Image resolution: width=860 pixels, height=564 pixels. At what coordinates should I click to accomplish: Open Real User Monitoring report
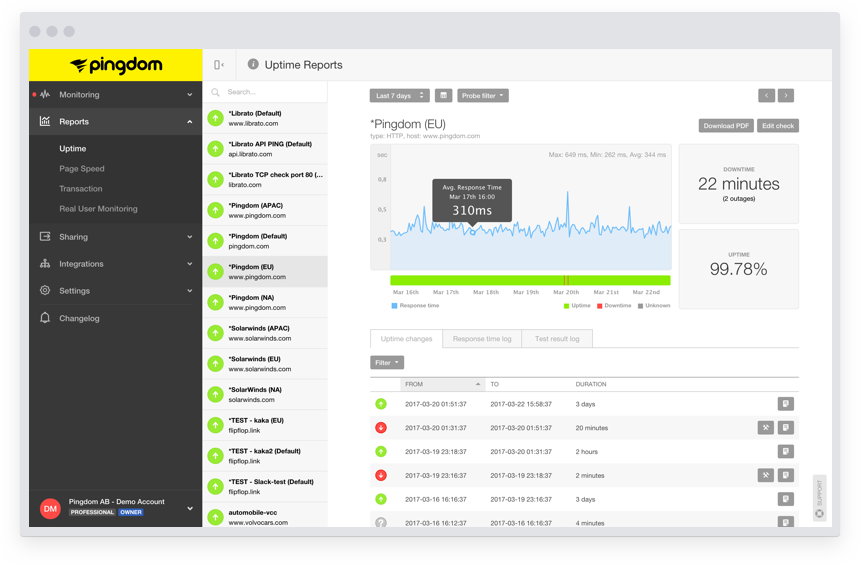click(x=98, y=208)
